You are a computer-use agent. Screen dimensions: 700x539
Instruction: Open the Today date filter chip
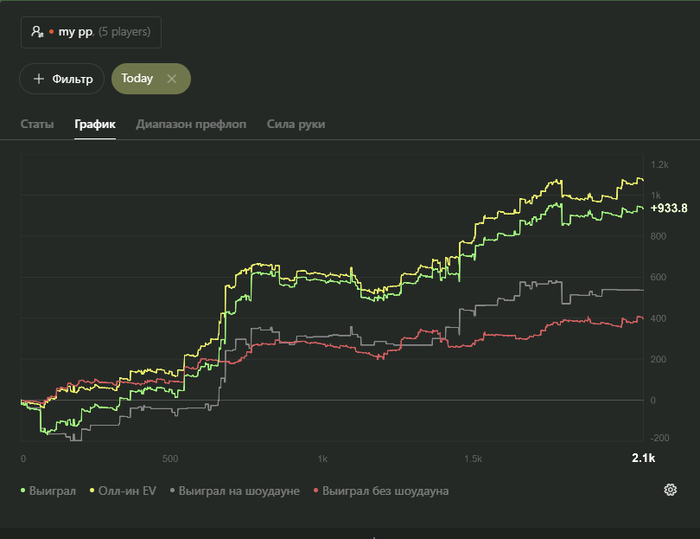pos(138,79)
